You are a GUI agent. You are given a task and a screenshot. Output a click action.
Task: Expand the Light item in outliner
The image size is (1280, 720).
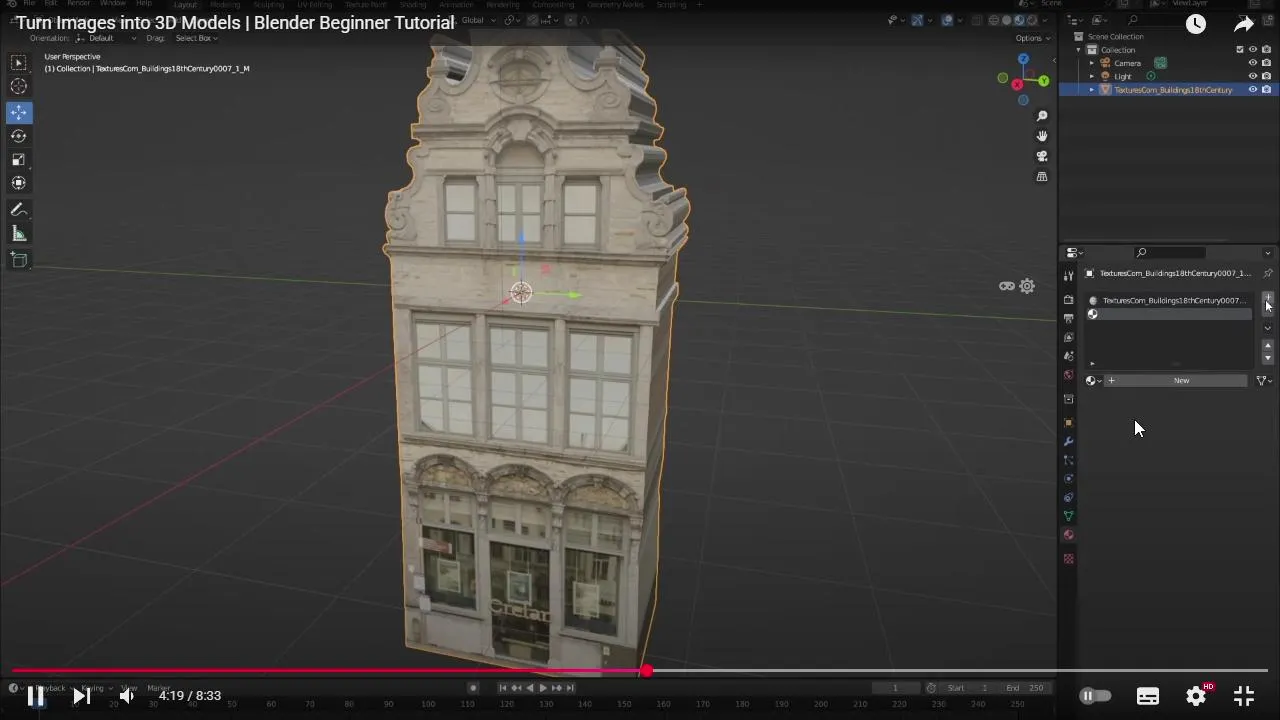click(1092, 76)
